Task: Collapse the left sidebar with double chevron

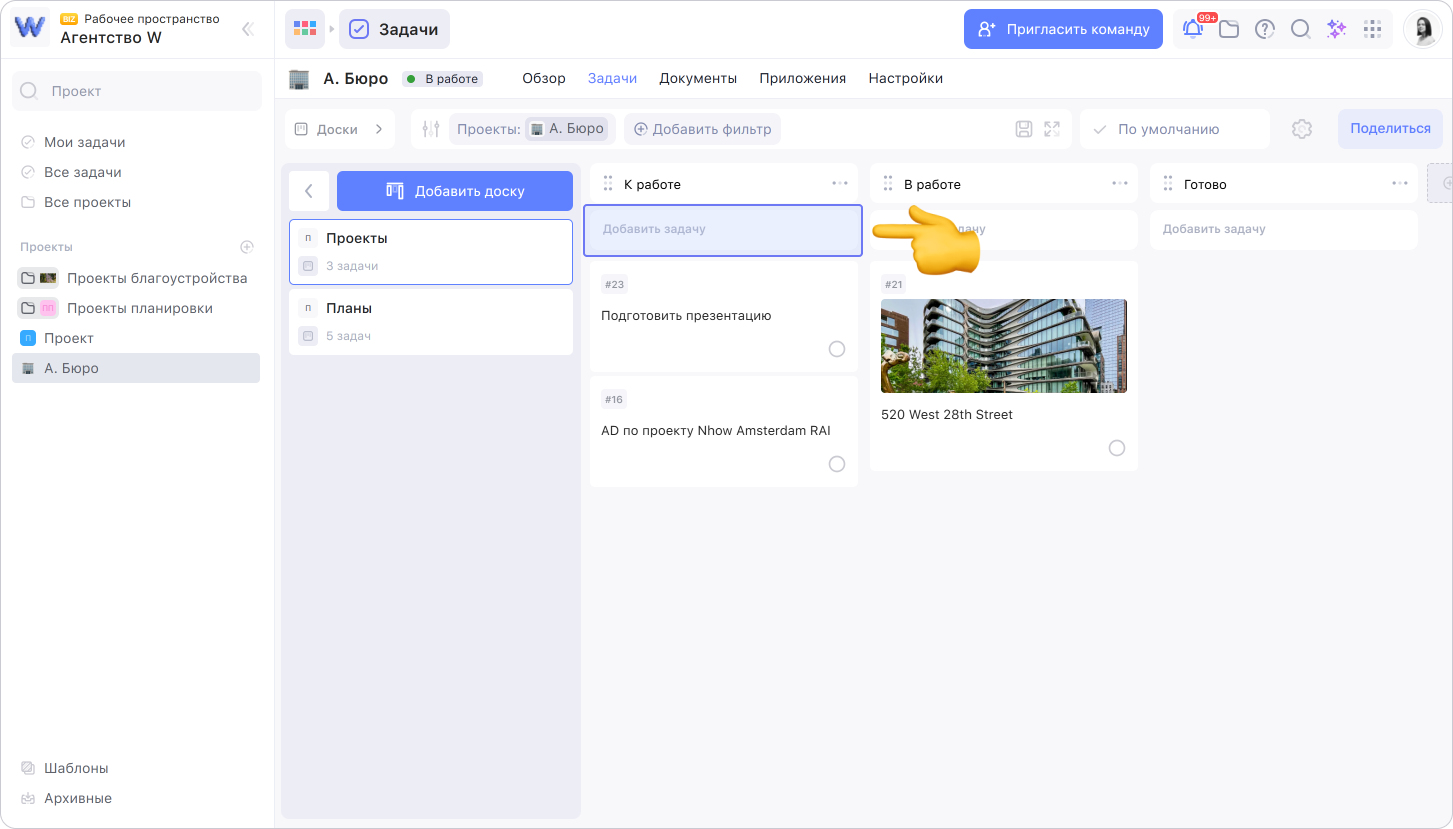Action: 248,29
